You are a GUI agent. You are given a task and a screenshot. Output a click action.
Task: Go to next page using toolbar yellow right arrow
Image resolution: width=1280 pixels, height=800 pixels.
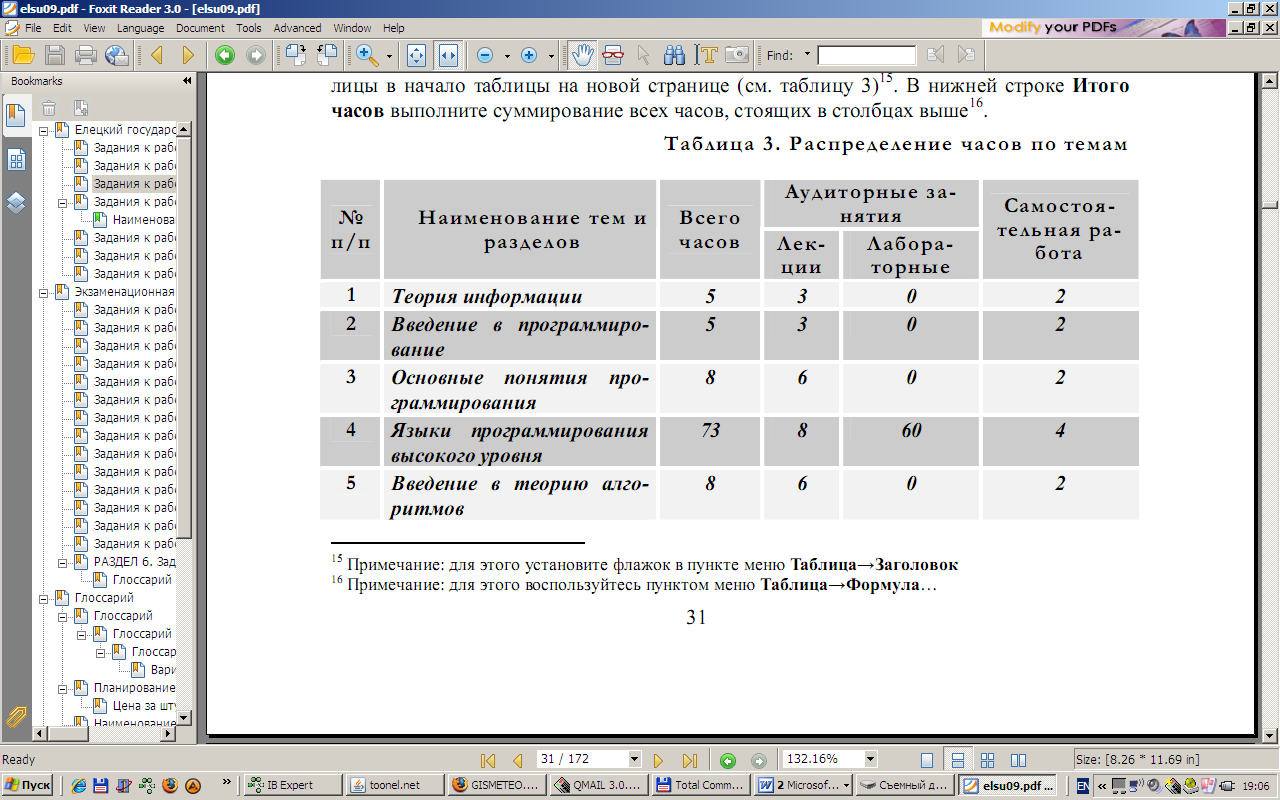(x=187, y=55)
